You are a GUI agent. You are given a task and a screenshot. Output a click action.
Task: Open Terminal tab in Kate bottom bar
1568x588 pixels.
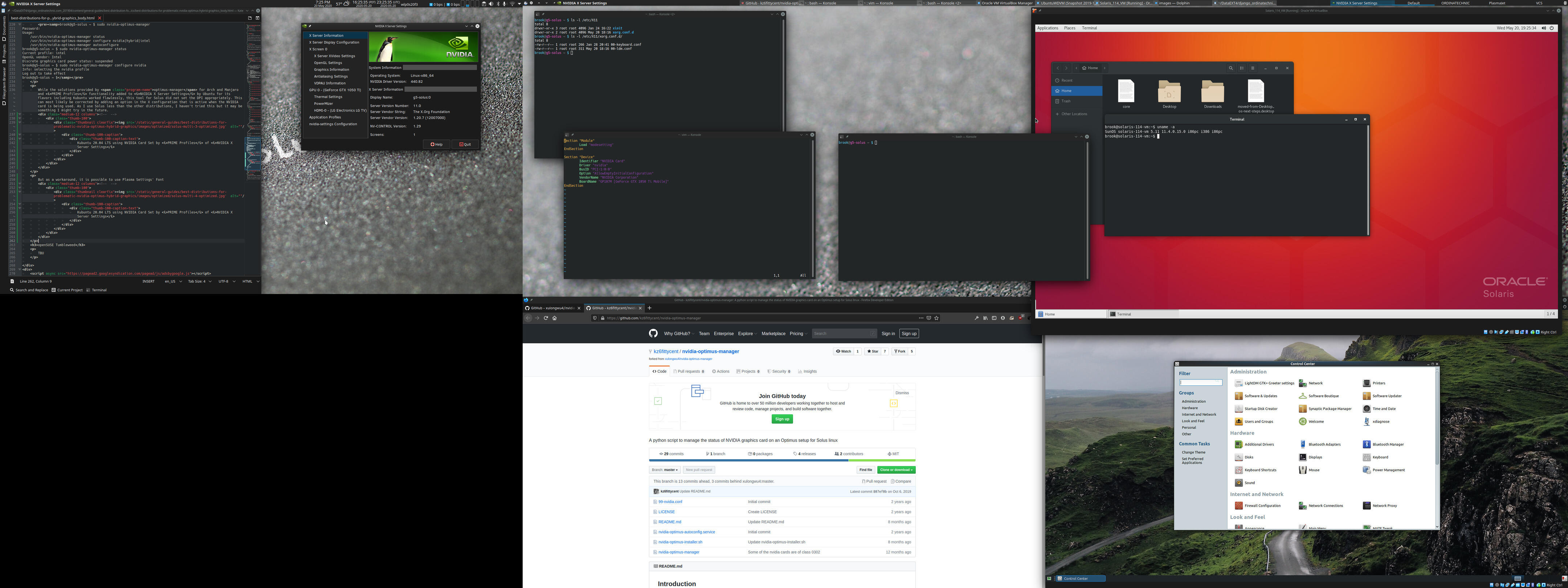tap(96, 290)
